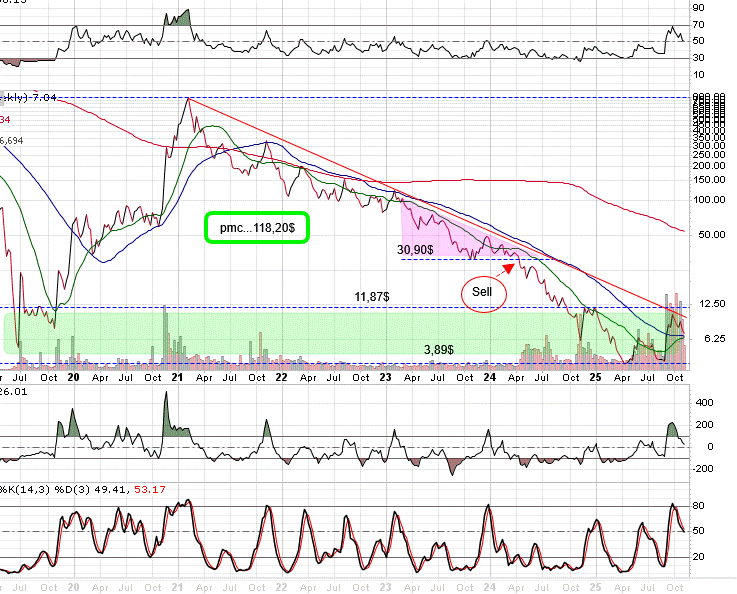Select the 3,89$ support label
Screen dimensions: 737x594
click(437, 350)
